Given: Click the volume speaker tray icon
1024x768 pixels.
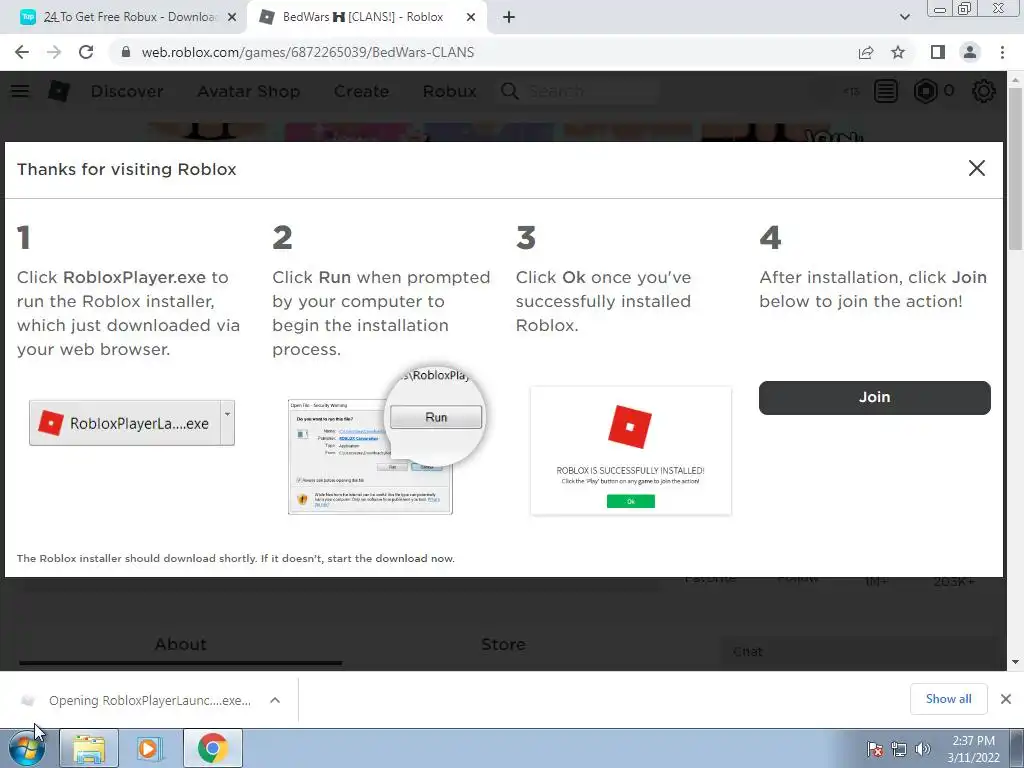Looking at the screenshot, I should [922, 749].
